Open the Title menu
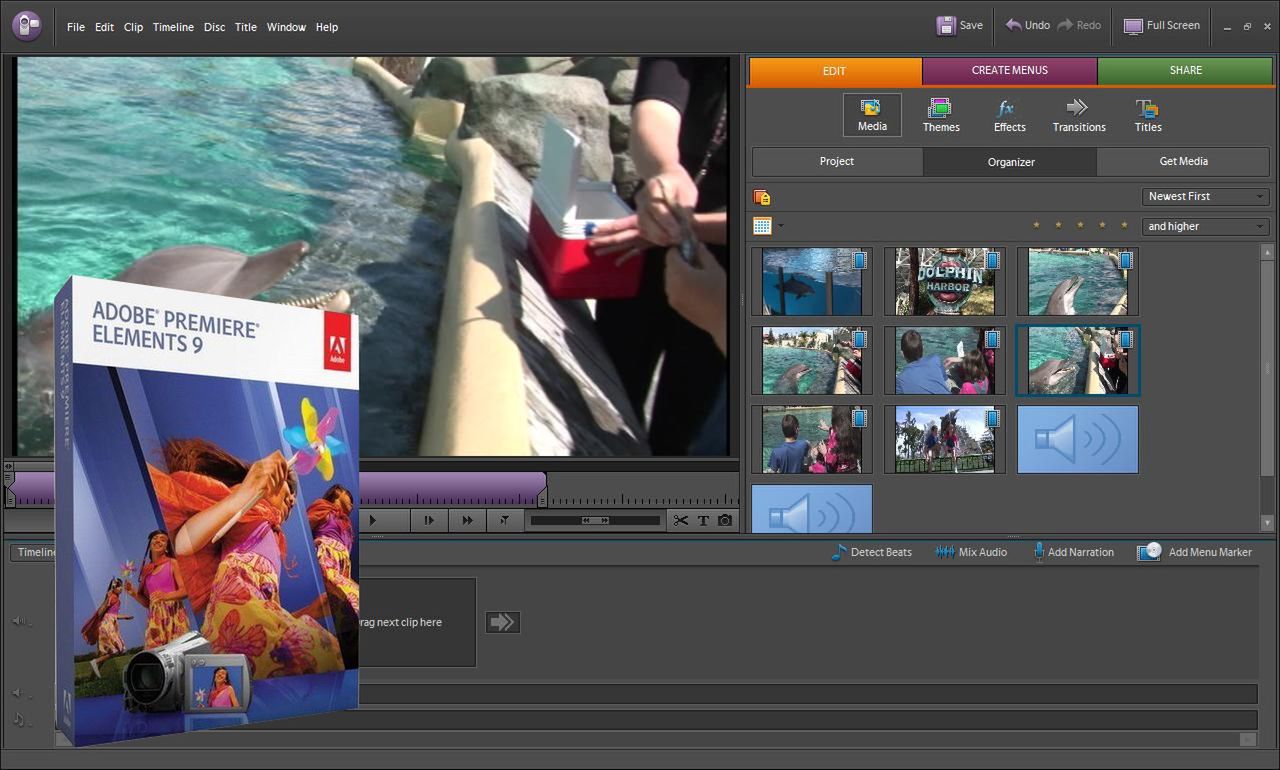 point(246,27)
